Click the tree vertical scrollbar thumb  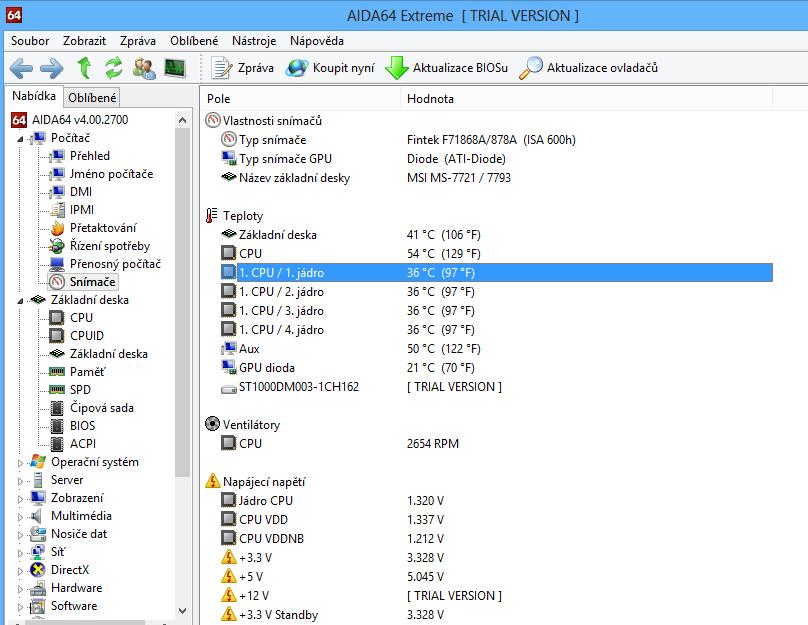coord(182,302)
